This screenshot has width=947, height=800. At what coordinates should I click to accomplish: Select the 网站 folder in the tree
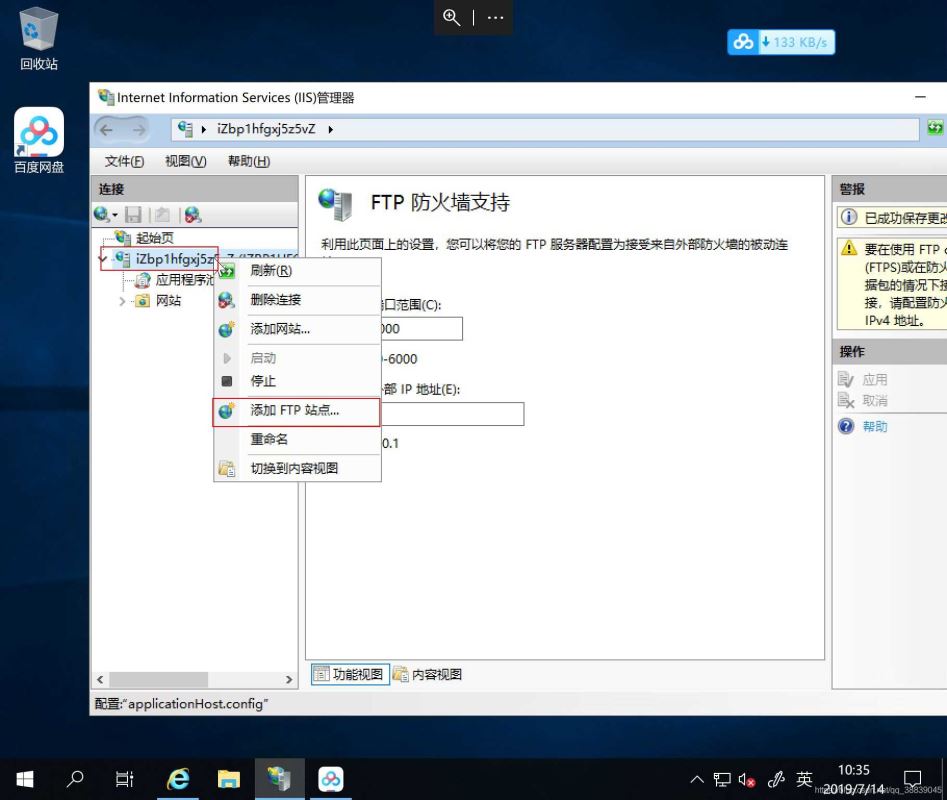(x=168, y=301)
